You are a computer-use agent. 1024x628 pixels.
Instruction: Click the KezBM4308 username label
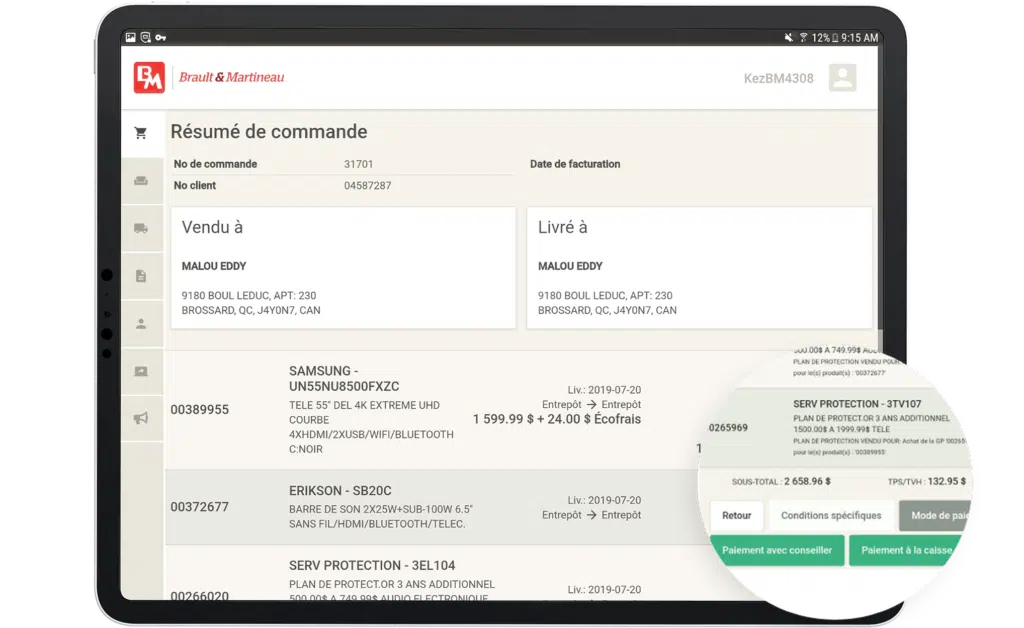click(778, 78)
